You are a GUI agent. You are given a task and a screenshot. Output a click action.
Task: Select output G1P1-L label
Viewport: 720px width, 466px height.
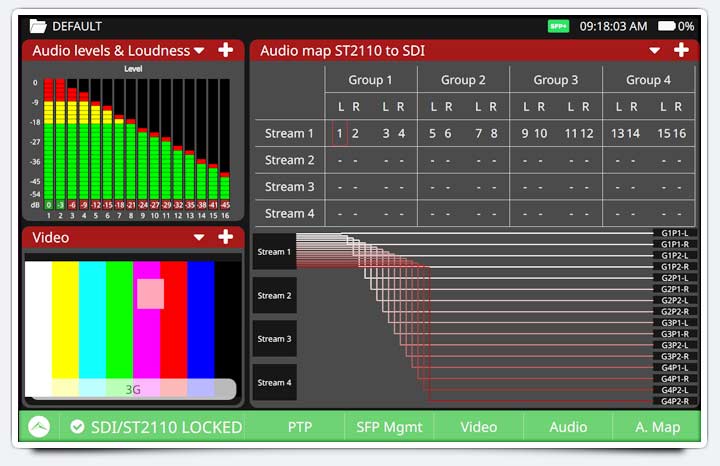(675, 233)
